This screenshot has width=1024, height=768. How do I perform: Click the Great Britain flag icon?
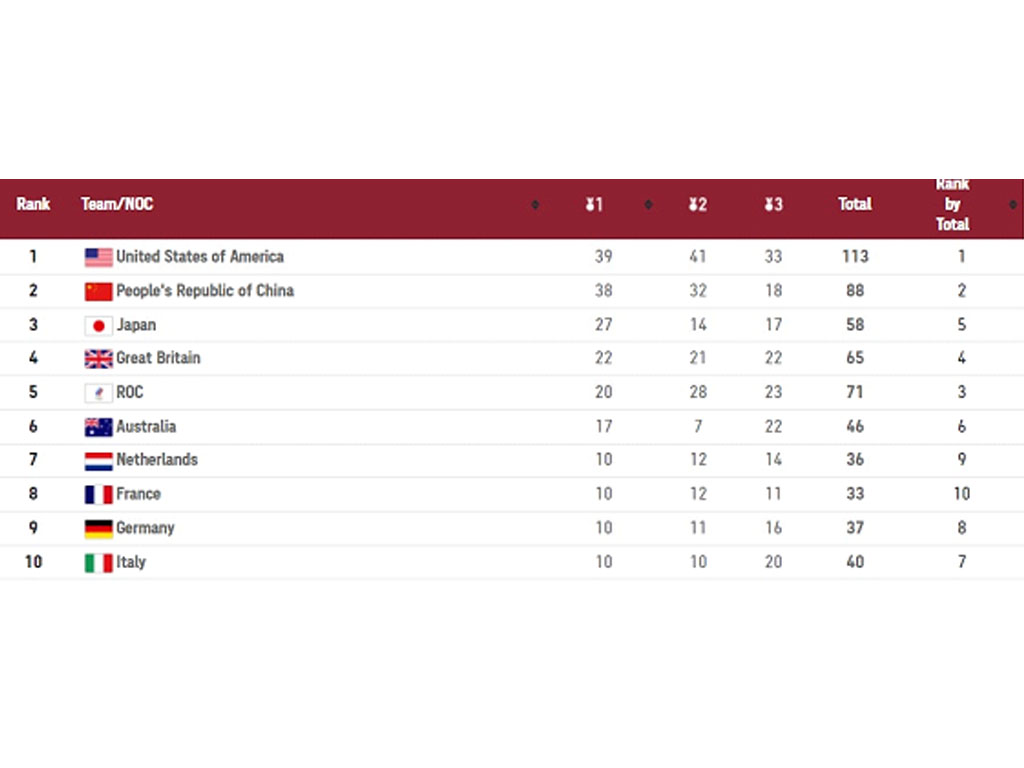pyautogui.click(x=99, y=359)
